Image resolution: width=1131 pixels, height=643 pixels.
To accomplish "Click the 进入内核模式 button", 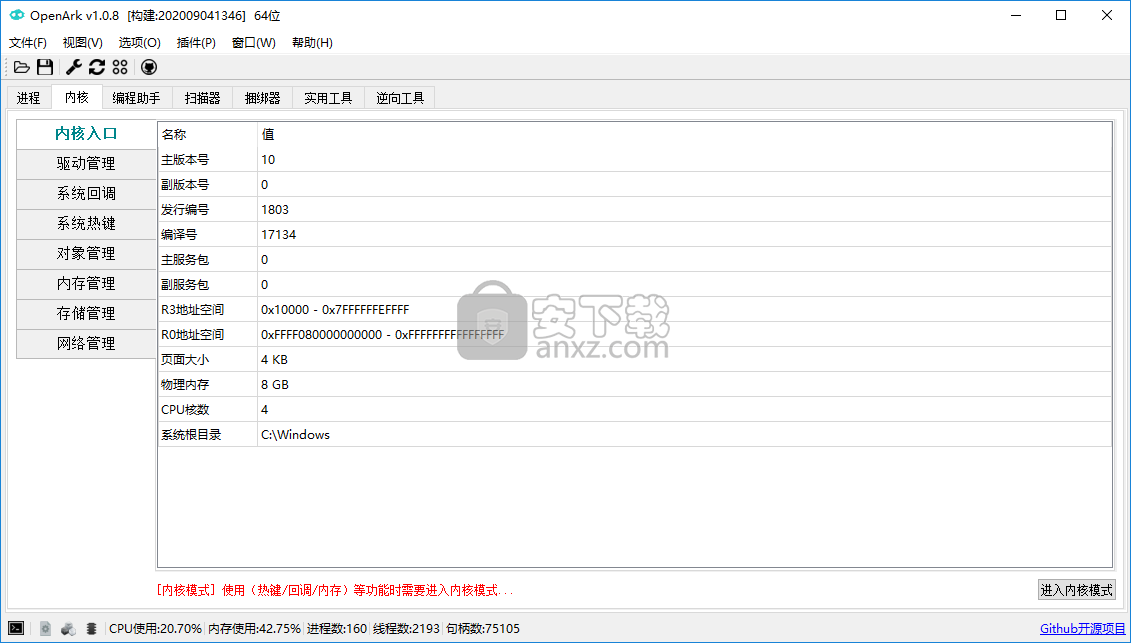I will tap(1076, 590).
